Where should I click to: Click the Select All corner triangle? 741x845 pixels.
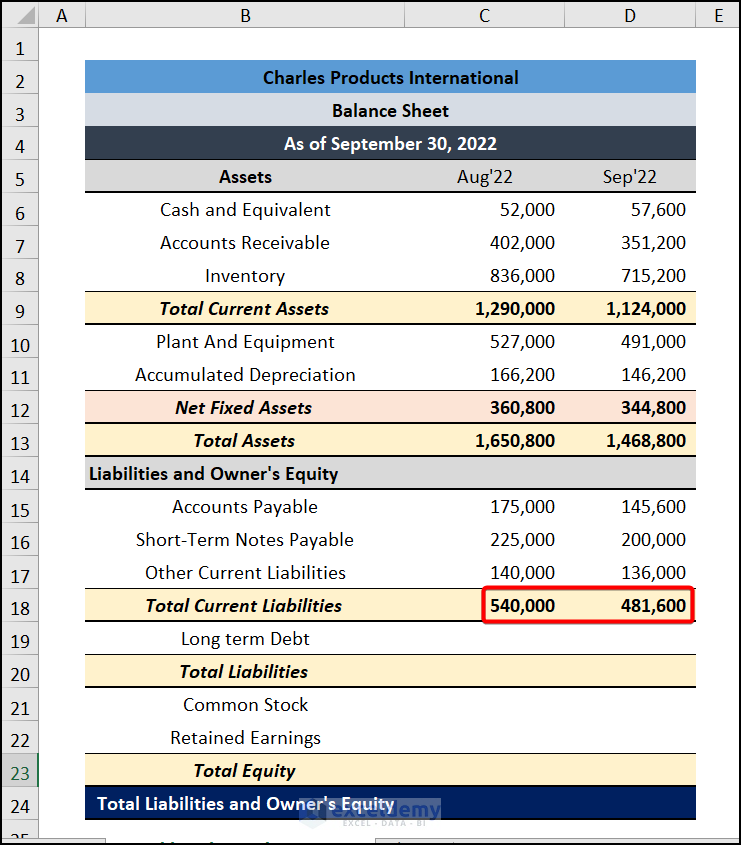(x=20, y=15)
